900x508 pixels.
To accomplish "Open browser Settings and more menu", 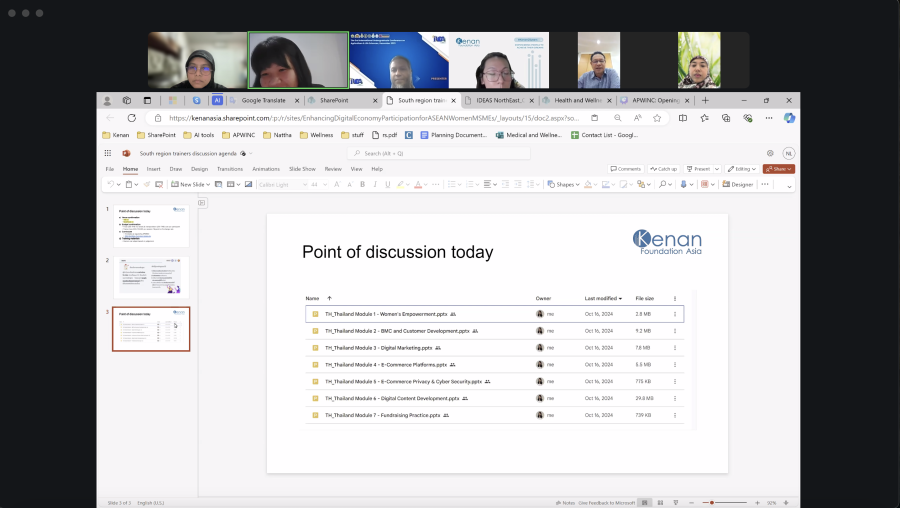I will [x=769, y=118].
